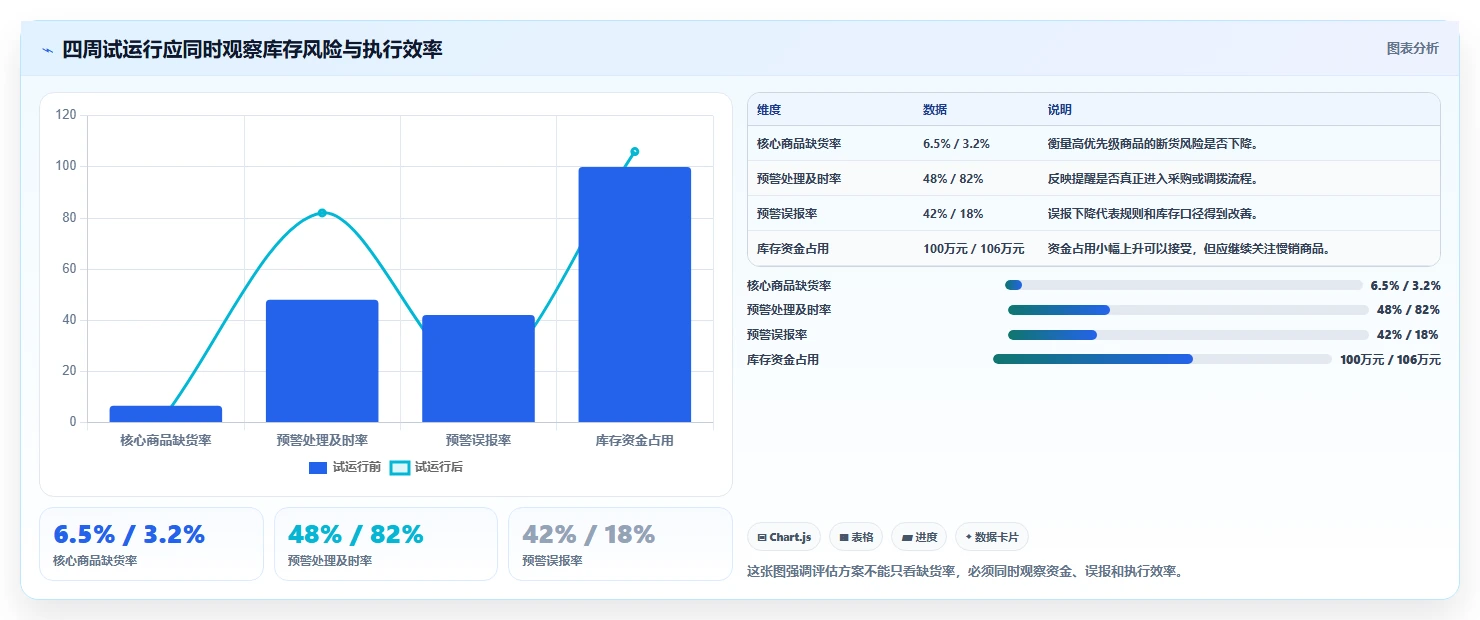This screenshot has width=1480, height=620.
Task: Click the 说明 column header
Action: coord(1060,110)
